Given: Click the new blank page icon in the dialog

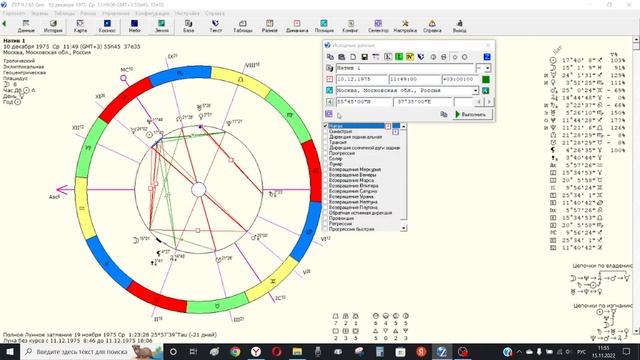Looking at the screenshot, I should click(x=353, y=57).
